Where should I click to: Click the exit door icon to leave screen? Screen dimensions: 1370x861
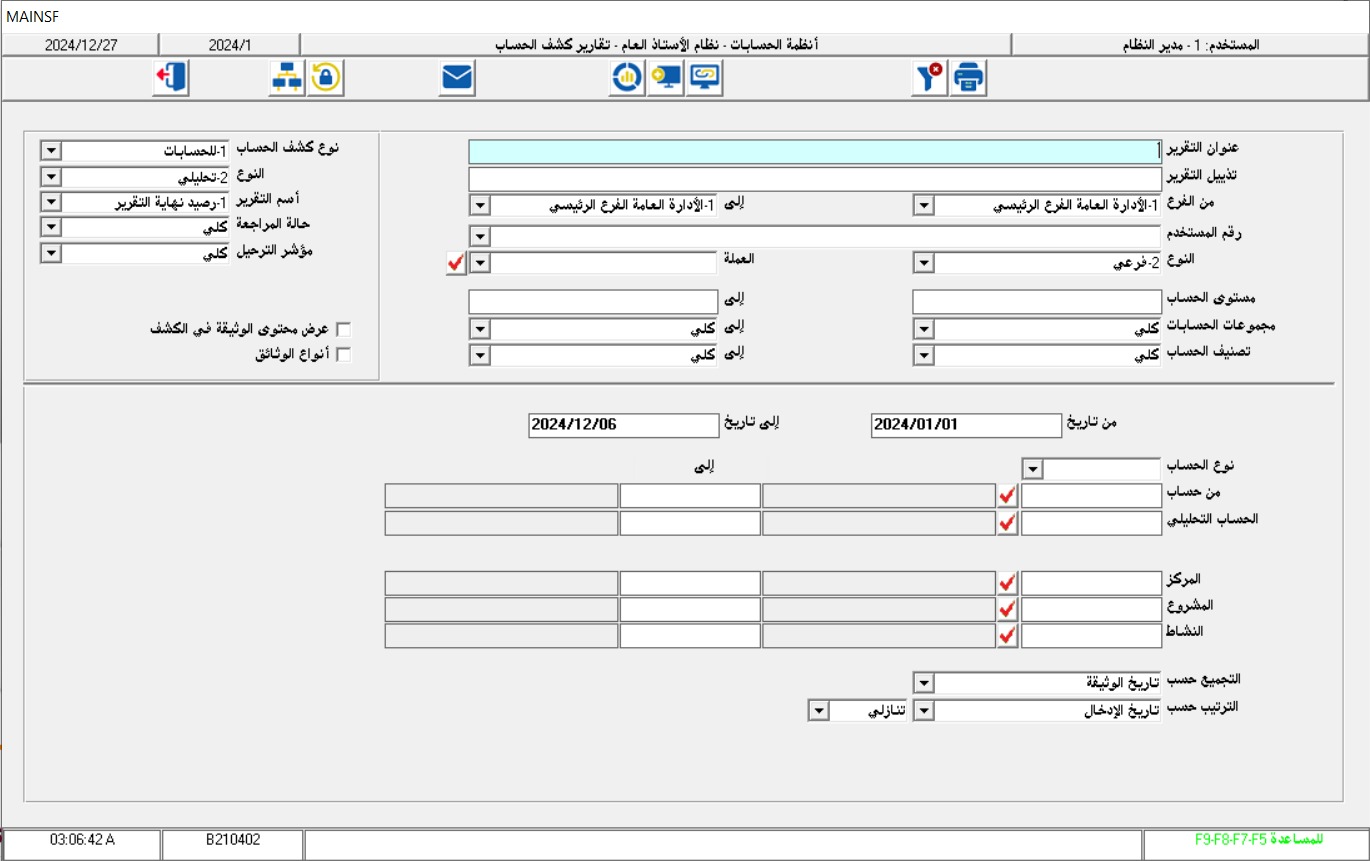tap(170, 79)
